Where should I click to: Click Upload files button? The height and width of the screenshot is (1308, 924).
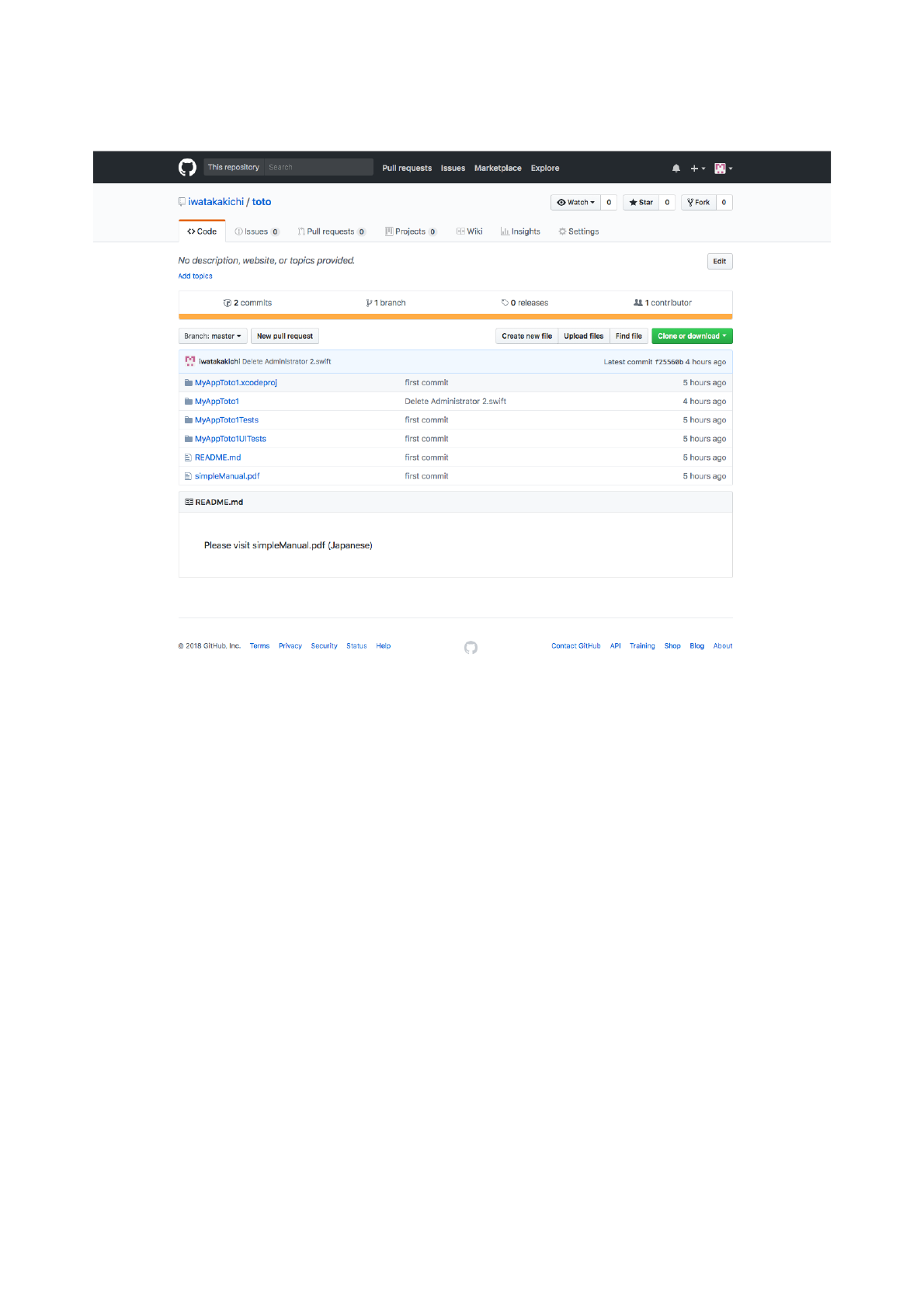[583, 336]
